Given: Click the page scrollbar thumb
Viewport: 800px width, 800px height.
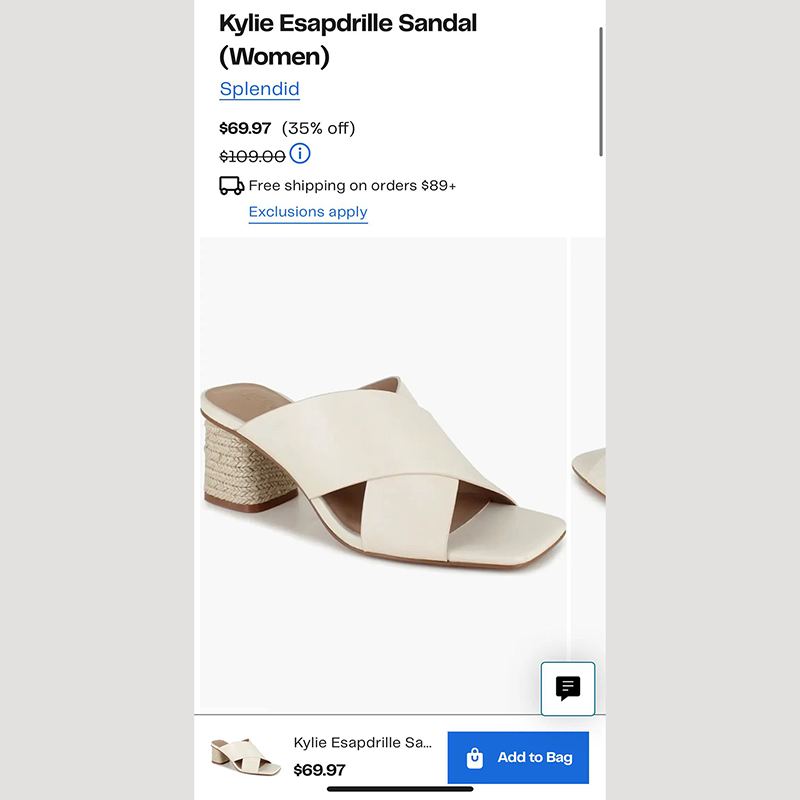Looking at the screenshot, I should point(601,90).
